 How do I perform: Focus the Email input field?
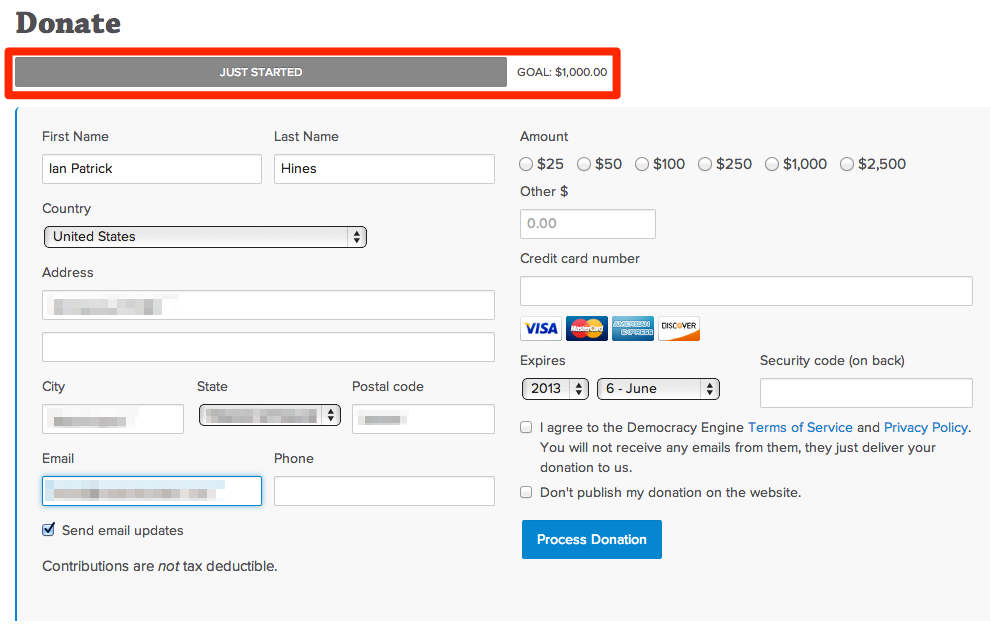point(152,491)
